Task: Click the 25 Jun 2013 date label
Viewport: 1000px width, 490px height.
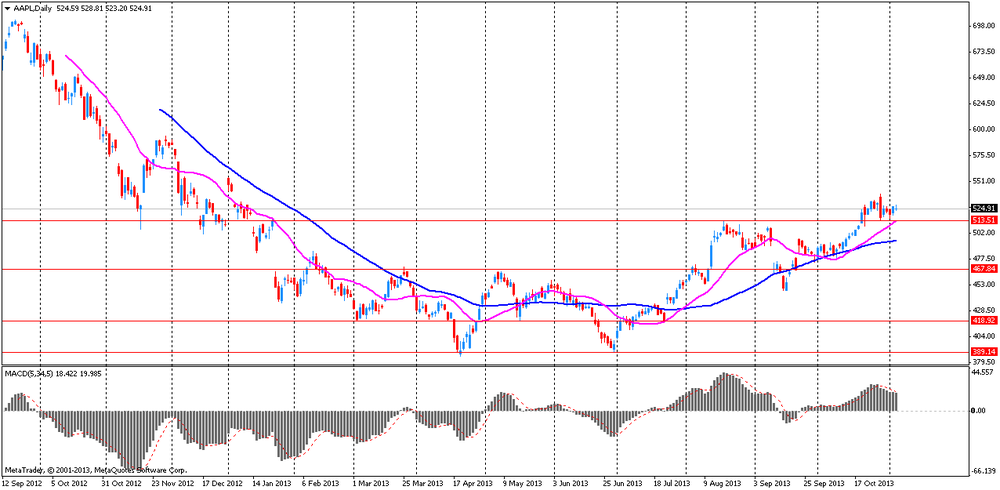Action: 624,484
